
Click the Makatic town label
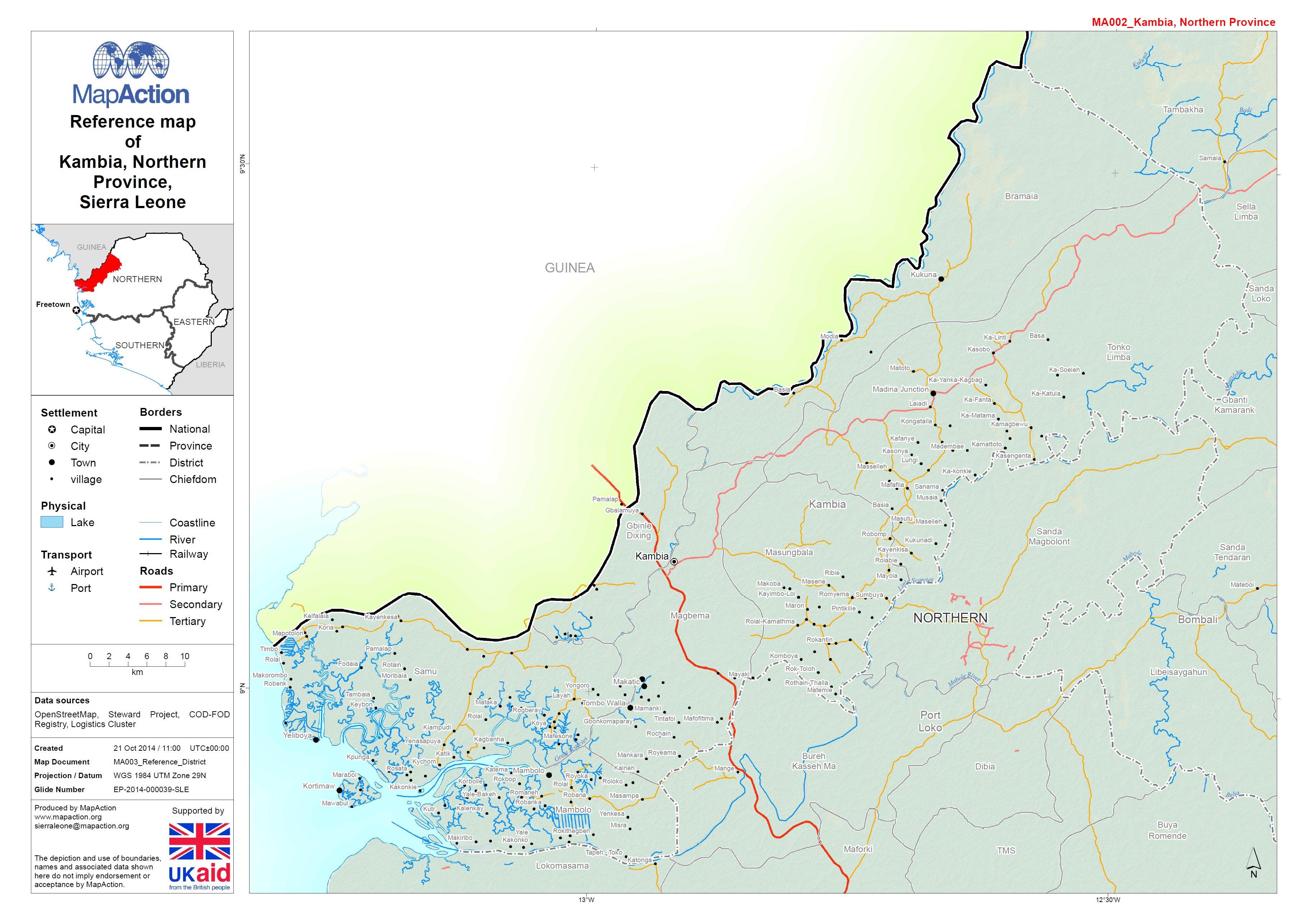(x=627, y=682)
